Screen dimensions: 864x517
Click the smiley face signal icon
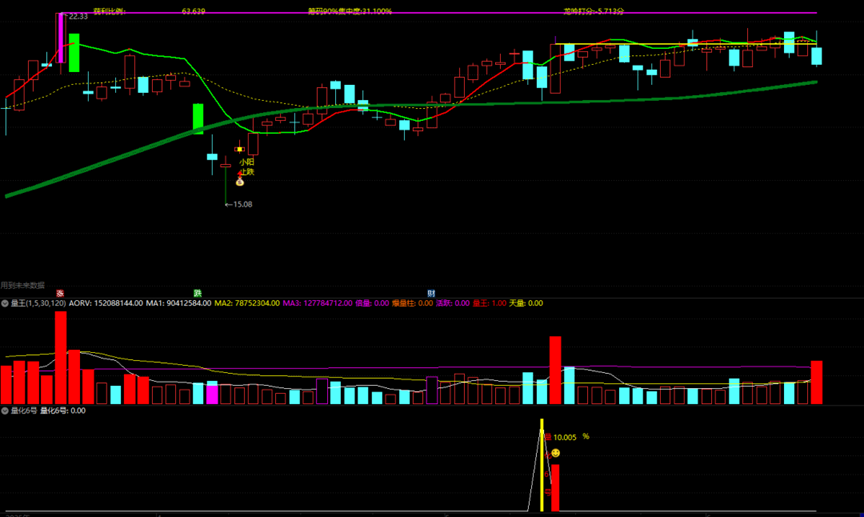555,453
